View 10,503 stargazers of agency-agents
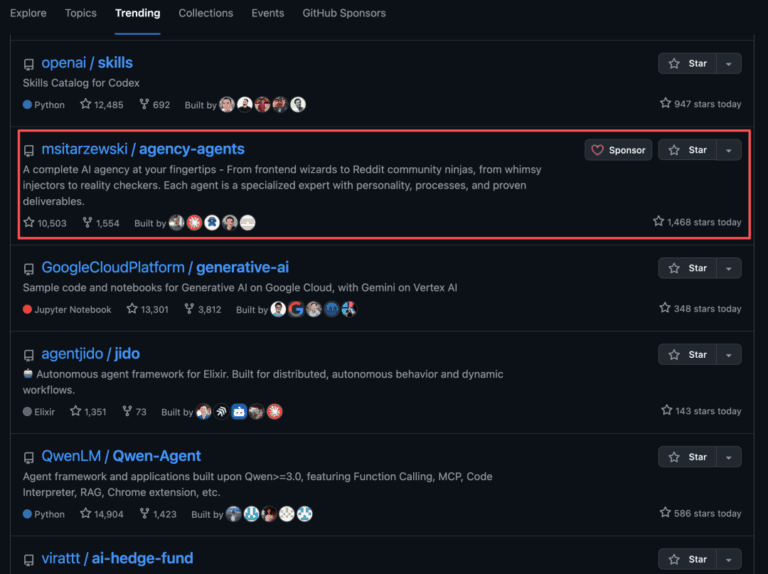This screenshot has width=768, height=574. pyautogui.click(x=45, y=223)
